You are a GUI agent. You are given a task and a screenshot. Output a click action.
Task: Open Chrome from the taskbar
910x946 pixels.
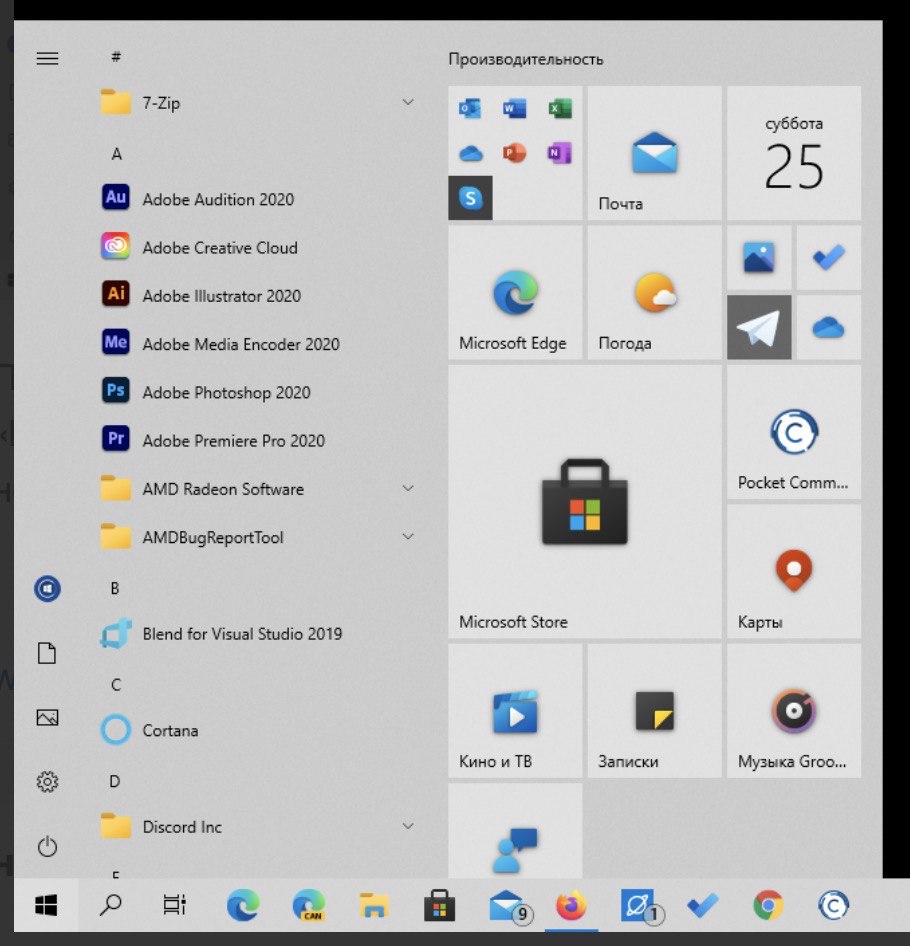768,905
